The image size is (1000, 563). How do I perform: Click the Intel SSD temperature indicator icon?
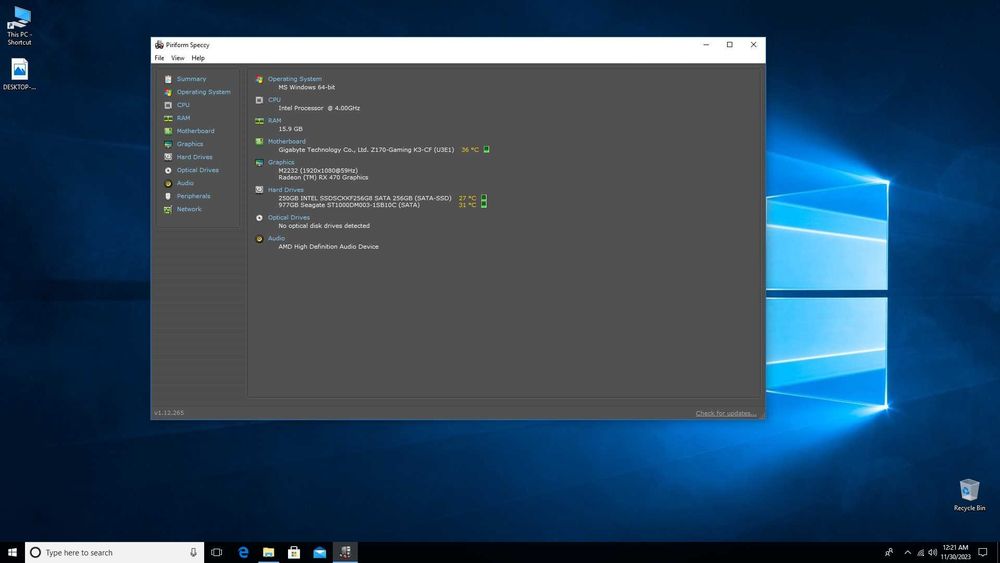tap(484, 198)
